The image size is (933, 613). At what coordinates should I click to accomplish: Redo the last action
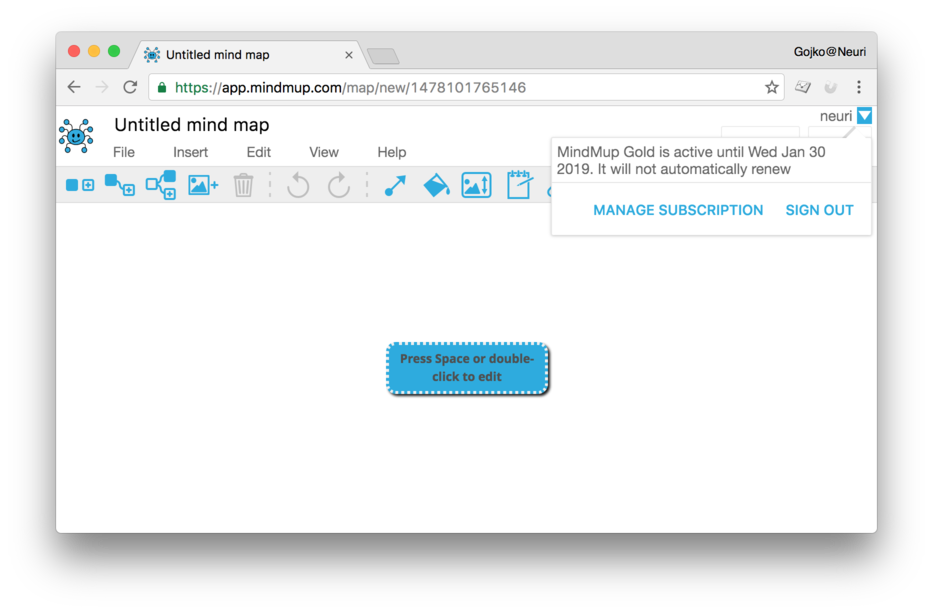(x=339, y=185)
